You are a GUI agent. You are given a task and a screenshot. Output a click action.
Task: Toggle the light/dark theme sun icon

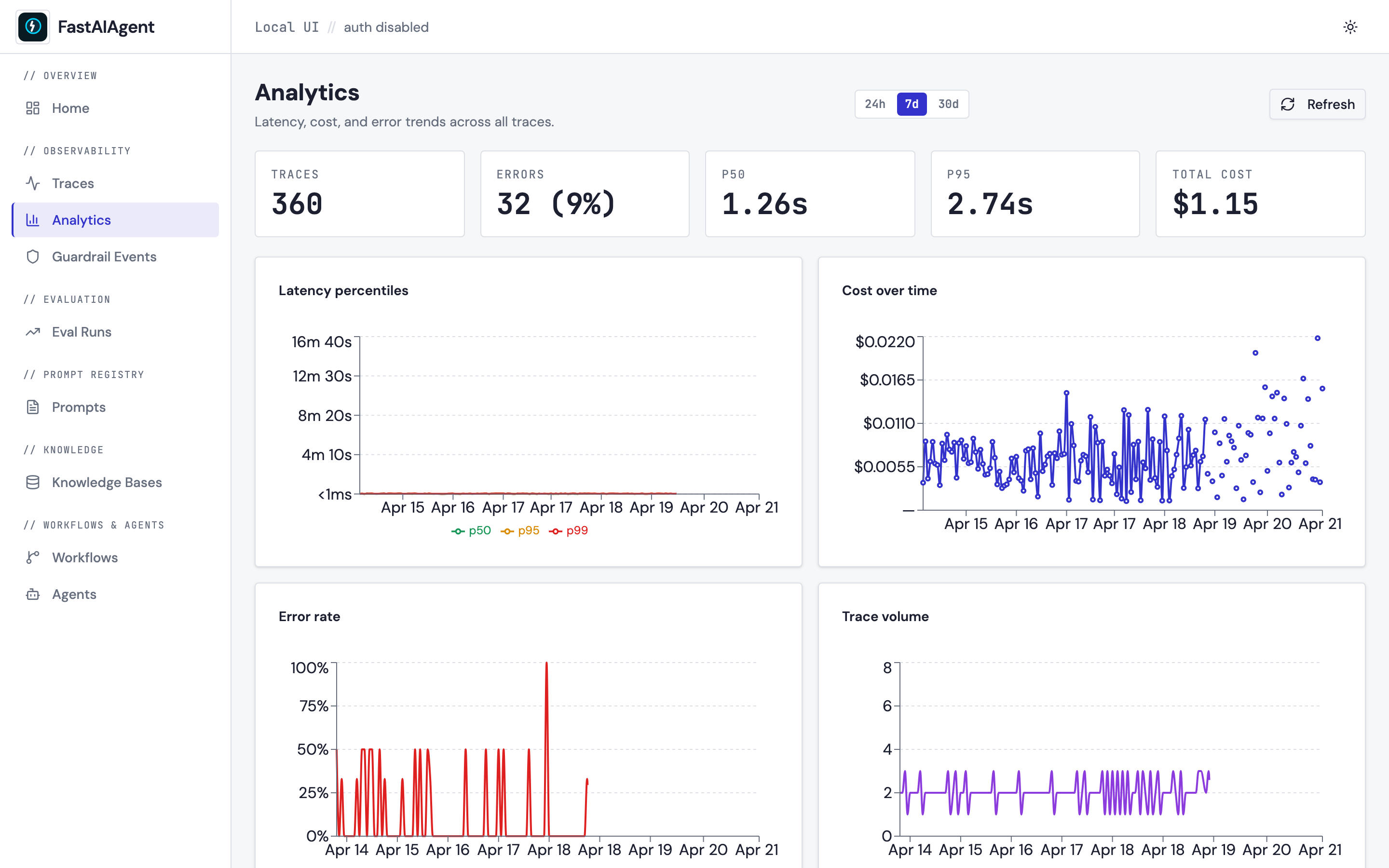[1350, 27]
